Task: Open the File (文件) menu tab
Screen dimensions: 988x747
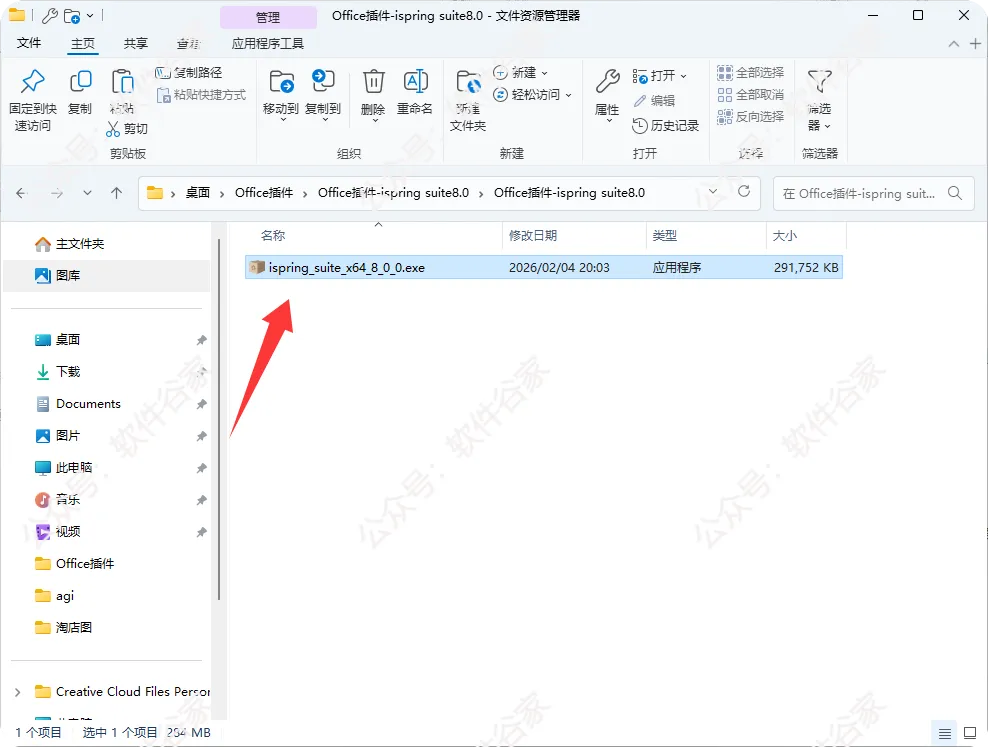Action: tap(29, 43)
